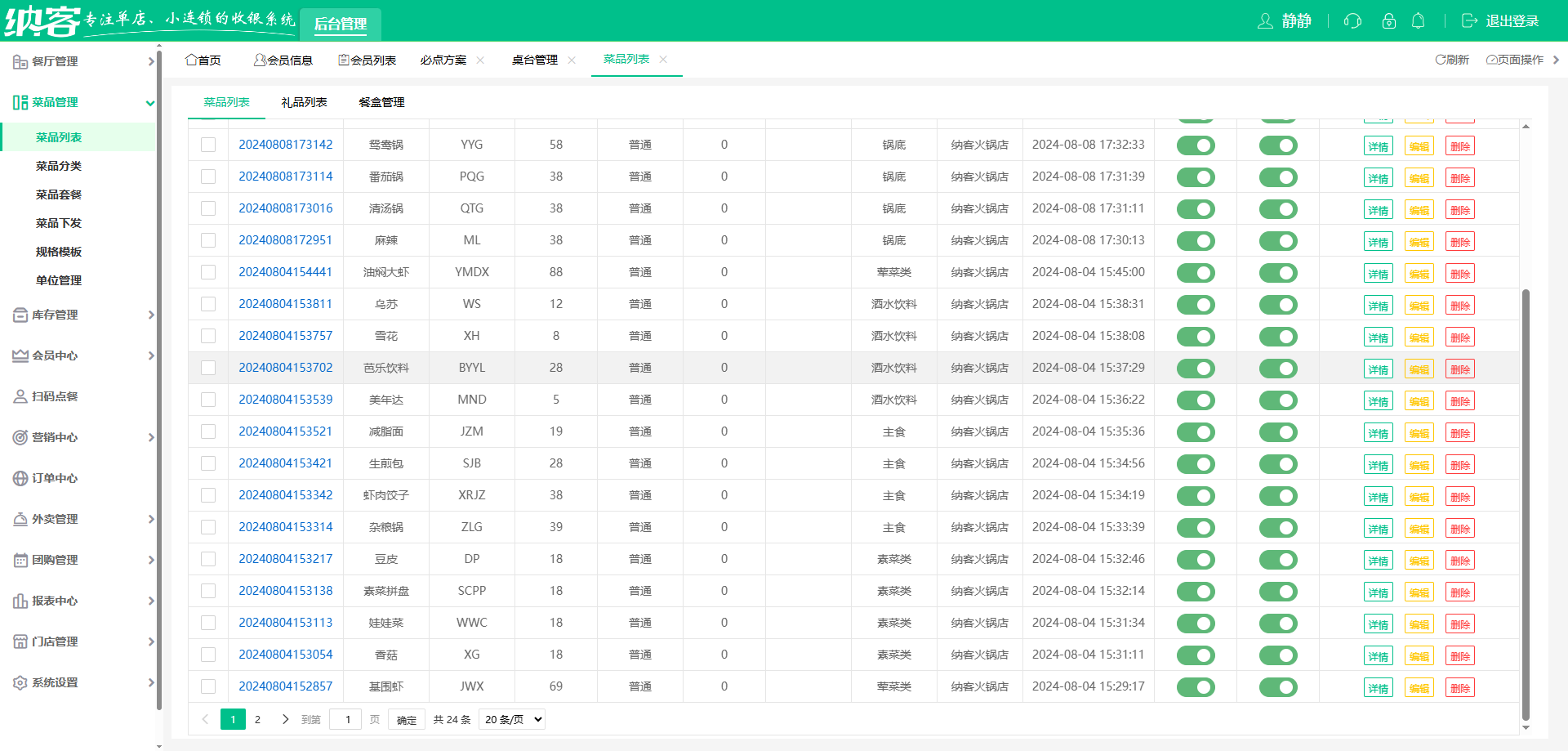Open product link 20240804153811
1568x751 pixels.
[285, 304]
